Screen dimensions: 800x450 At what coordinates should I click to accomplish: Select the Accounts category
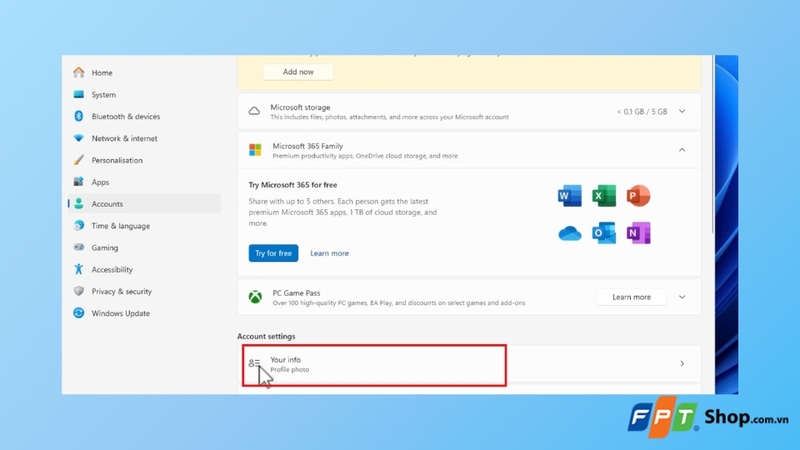tap(144, 204)
